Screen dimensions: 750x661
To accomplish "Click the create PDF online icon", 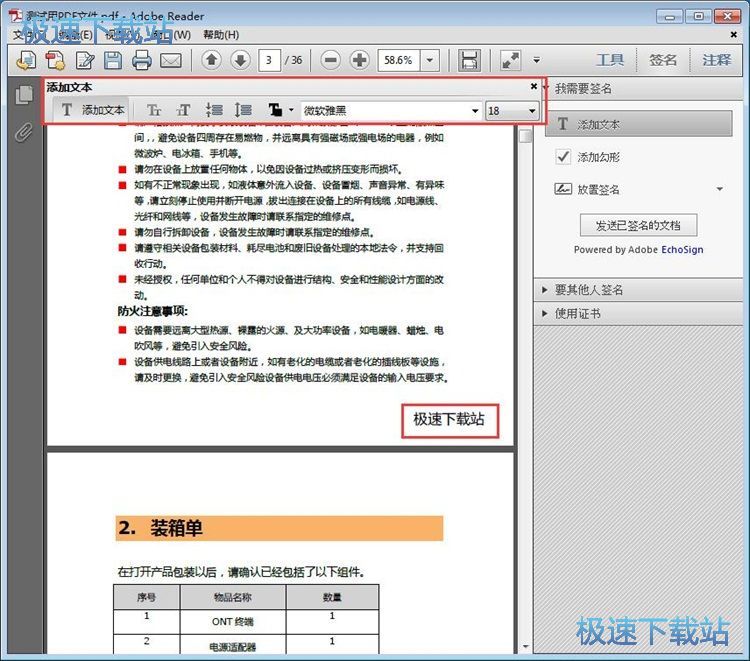I will click(x=55, y=60).
